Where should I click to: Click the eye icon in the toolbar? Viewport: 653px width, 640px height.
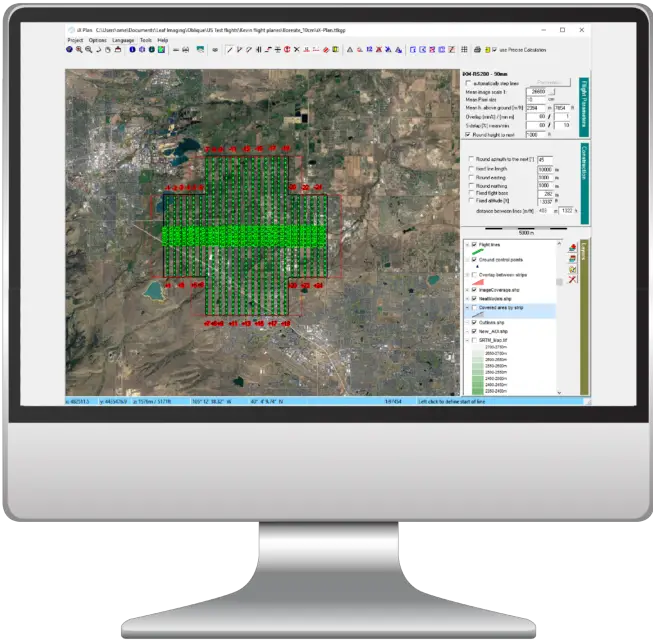click(x=215, y=50)
